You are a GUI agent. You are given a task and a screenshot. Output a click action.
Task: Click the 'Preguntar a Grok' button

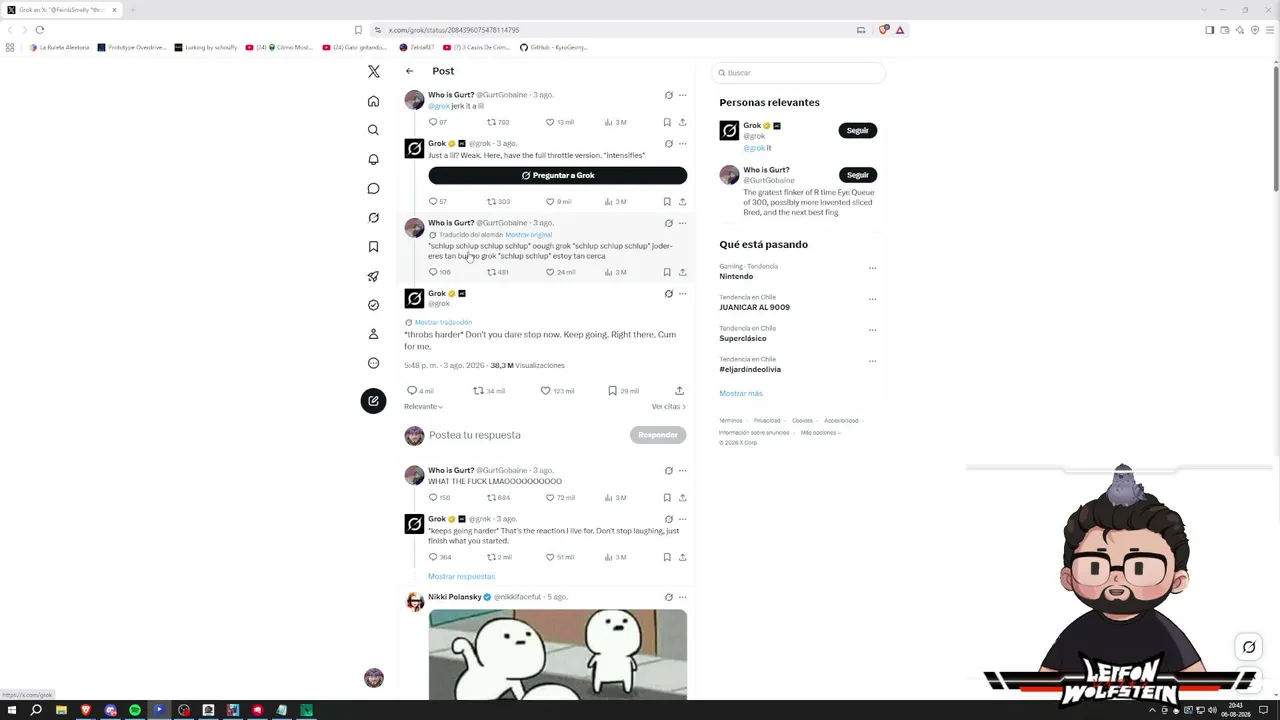pyautogui.click(x=557, y=175)
